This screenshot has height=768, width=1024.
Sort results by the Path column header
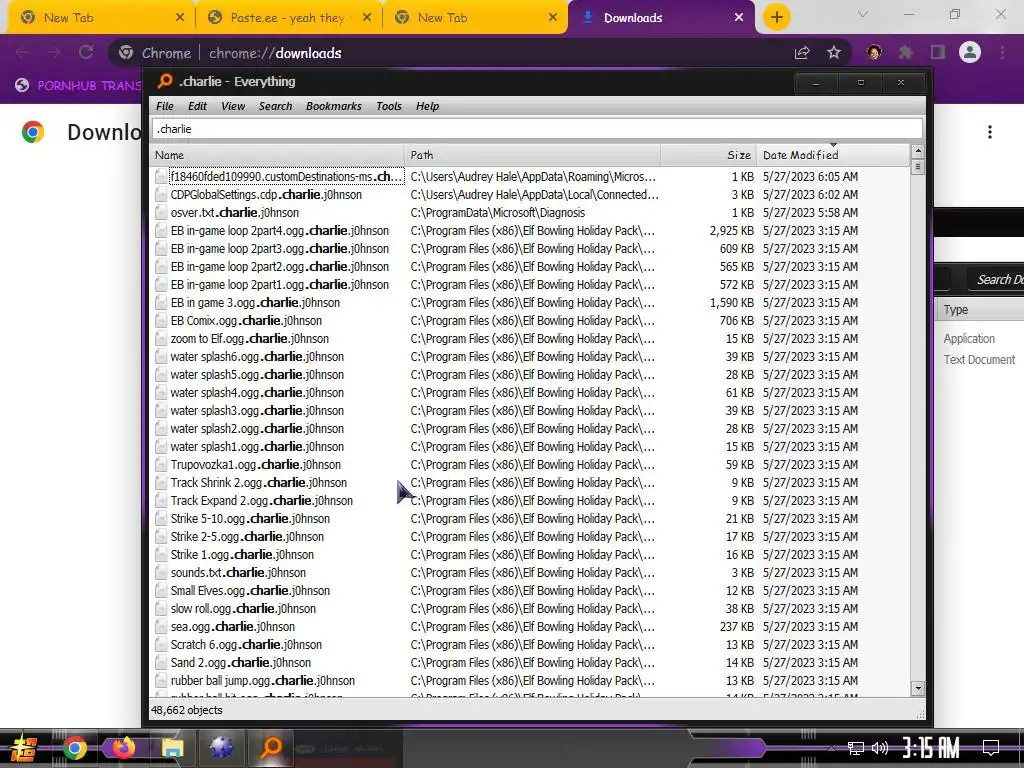coord(532,155)
